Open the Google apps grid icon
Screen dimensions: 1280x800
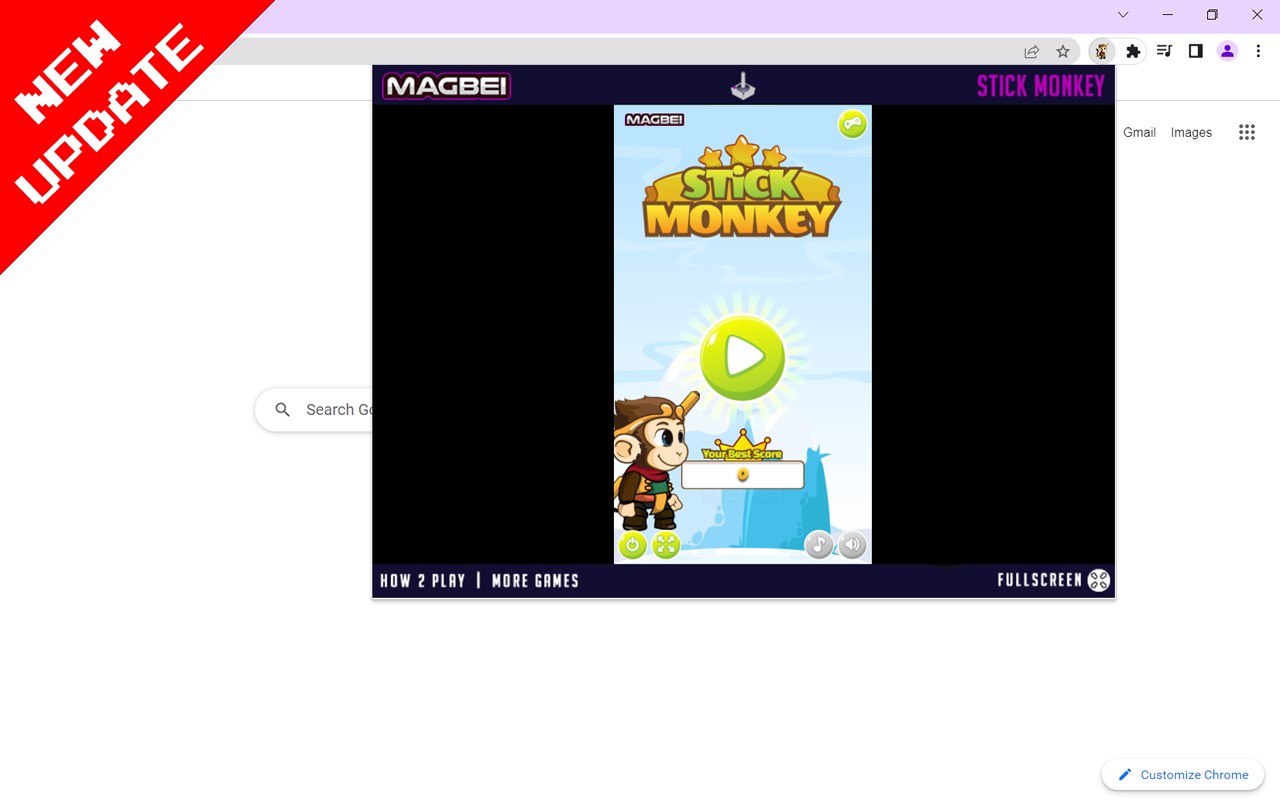tap(1246, 132)
